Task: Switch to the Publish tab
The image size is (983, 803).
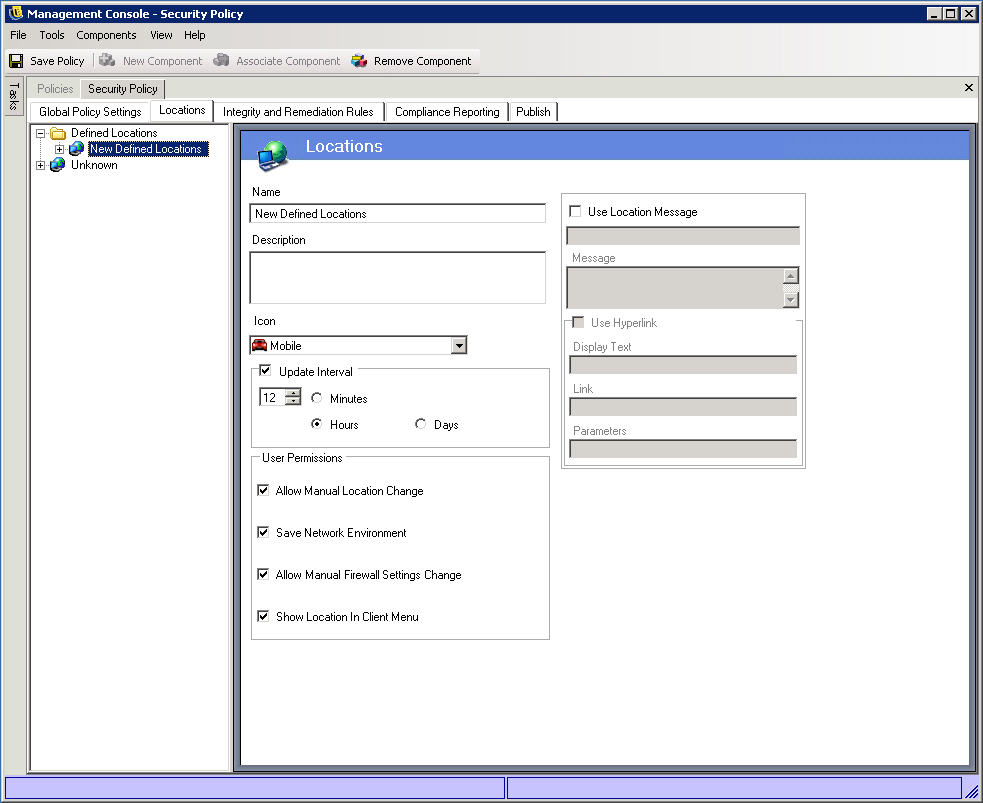Action: coord(534,112)
